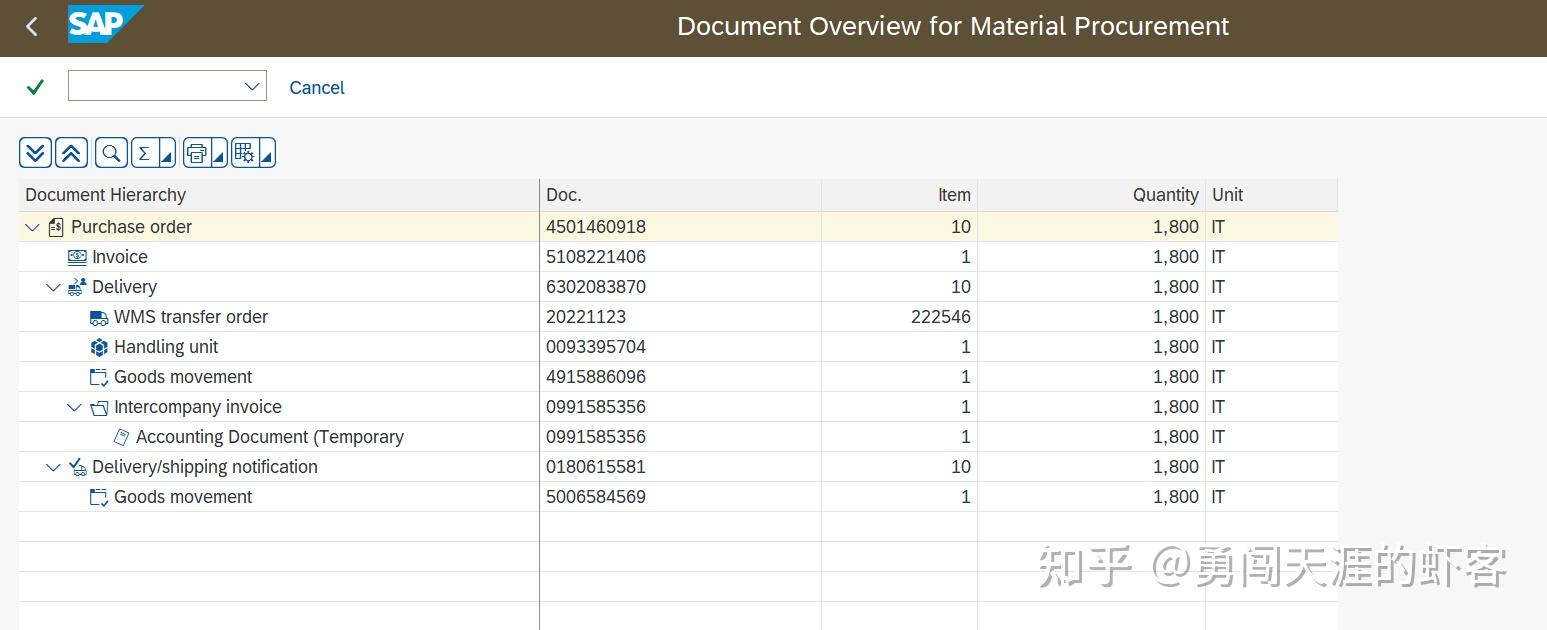Click the Invoice icon in the hierarchy
1547x630 pixels.
pos(78,257)
